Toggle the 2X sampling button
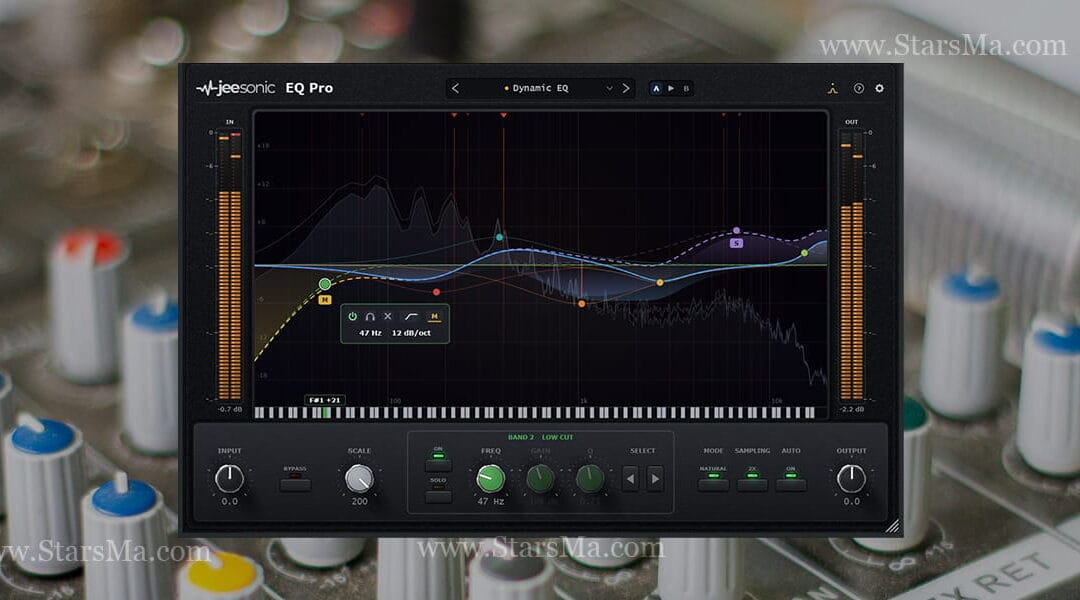 (x=751, y=484)
